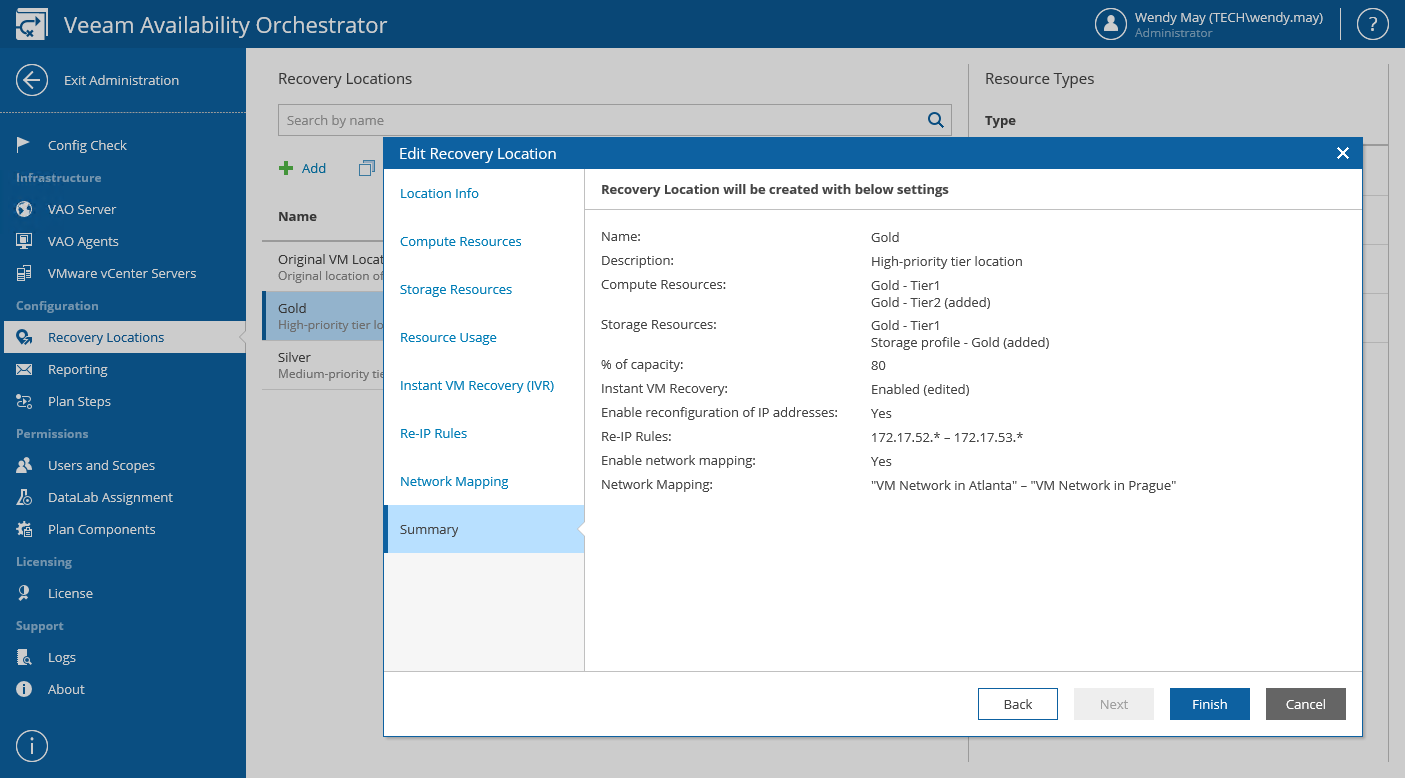Open the help question mark icon
The image size is (1405, 778).
click(1372, 24)
